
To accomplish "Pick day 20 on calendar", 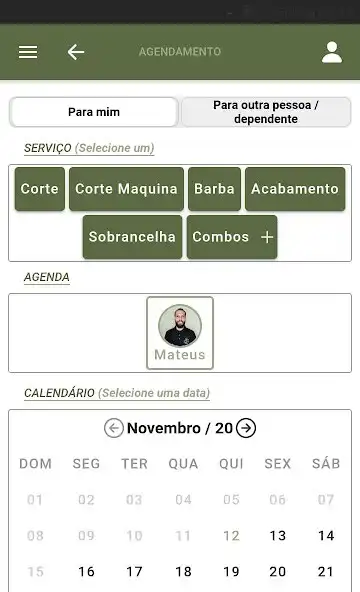I will click(x=278, y=572).
